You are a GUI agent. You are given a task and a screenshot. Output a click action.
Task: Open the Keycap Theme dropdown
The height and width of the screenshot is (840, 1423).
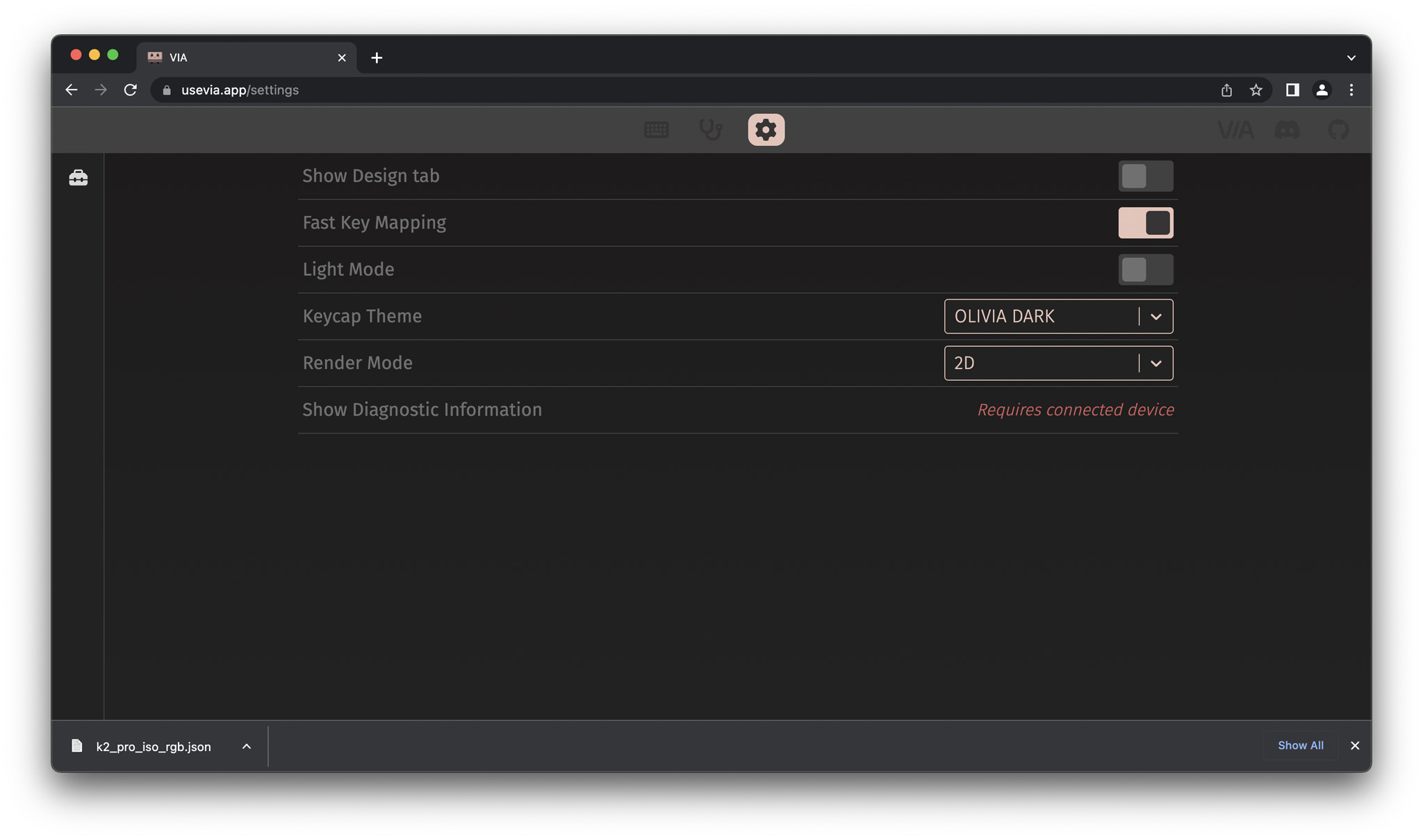pos(1058,316)
